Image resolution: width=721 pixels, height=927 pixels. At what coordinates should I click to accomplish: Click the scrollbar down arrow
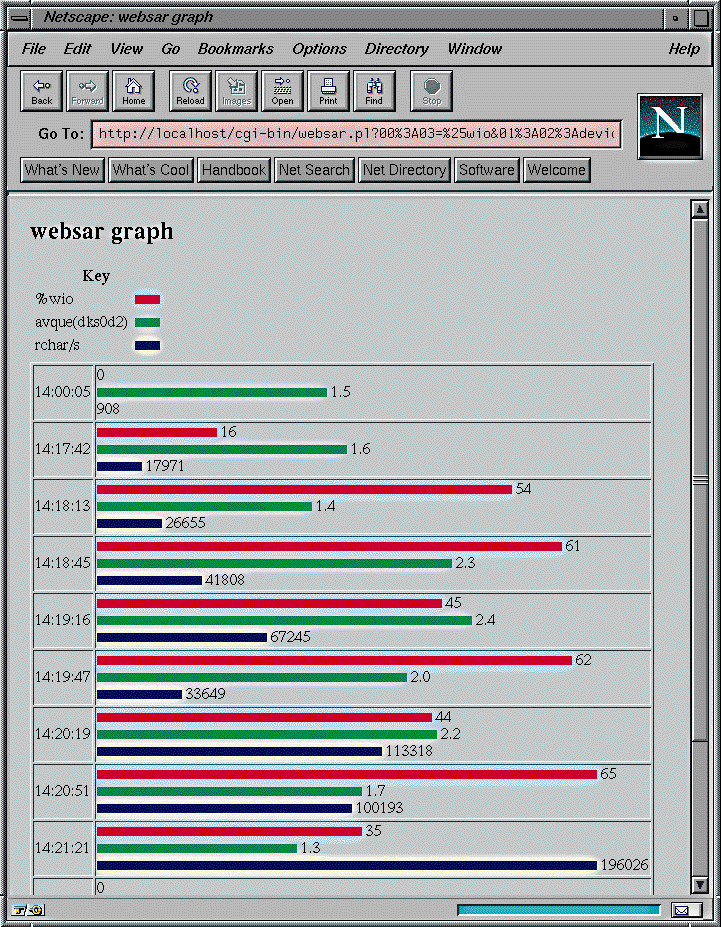(x=699, y=885)
